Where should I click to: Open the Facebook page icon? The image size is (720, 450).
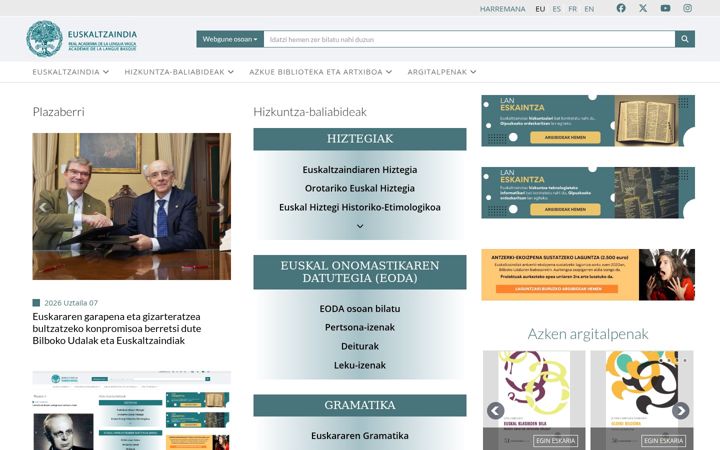[621, 8]
